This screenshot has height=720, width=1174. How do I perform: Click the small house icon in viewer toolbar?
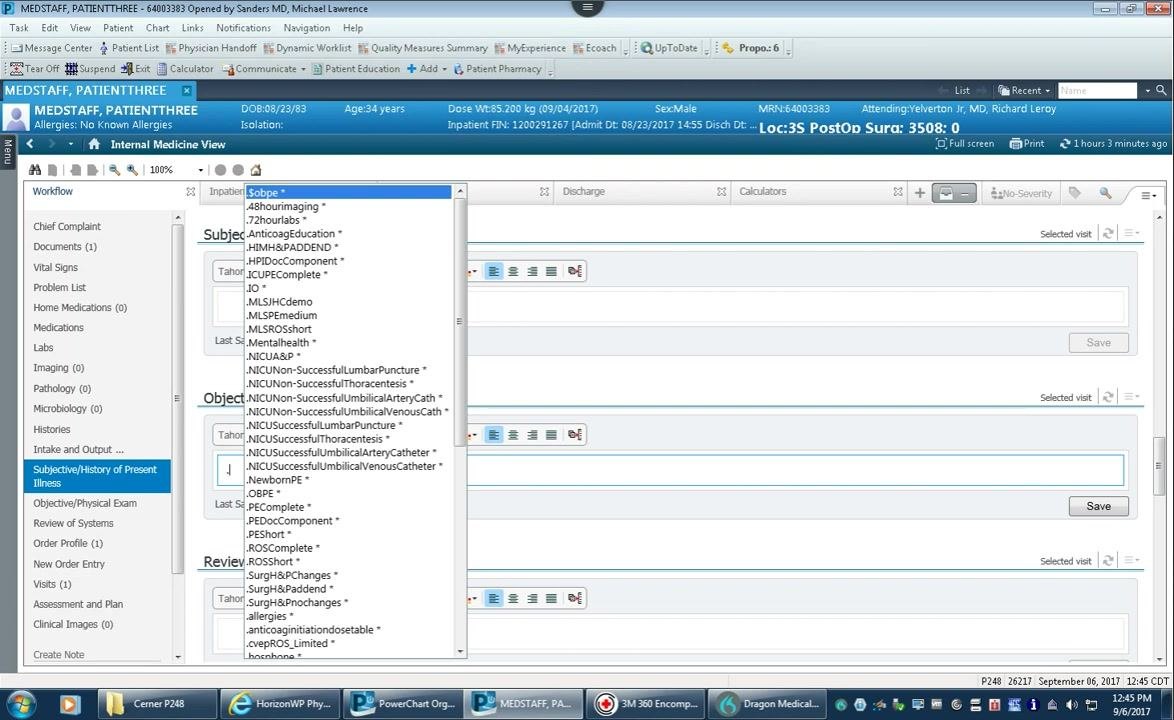tap(256, 170)
